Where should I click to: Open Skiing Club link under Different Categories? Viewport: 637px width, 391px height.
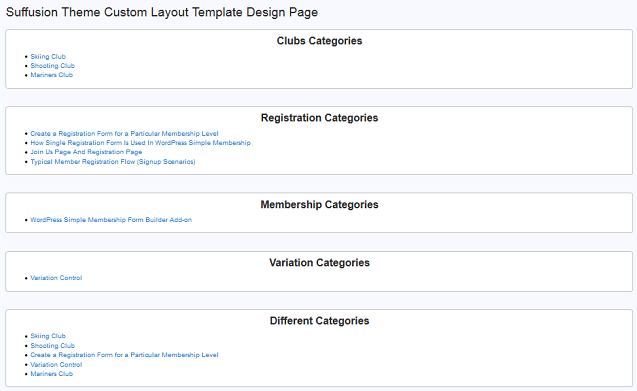click(x=48, y=336)
